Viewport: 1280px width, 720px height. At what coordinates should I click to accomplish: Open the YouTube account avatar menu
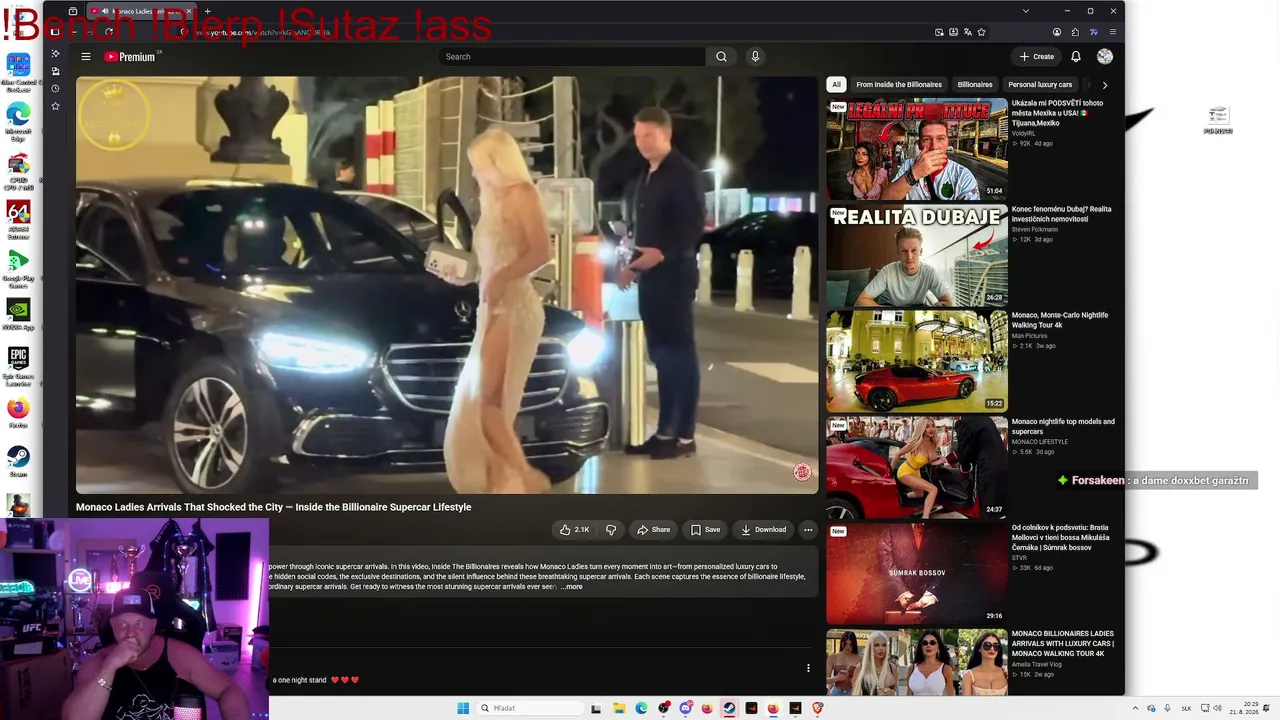1105,57
